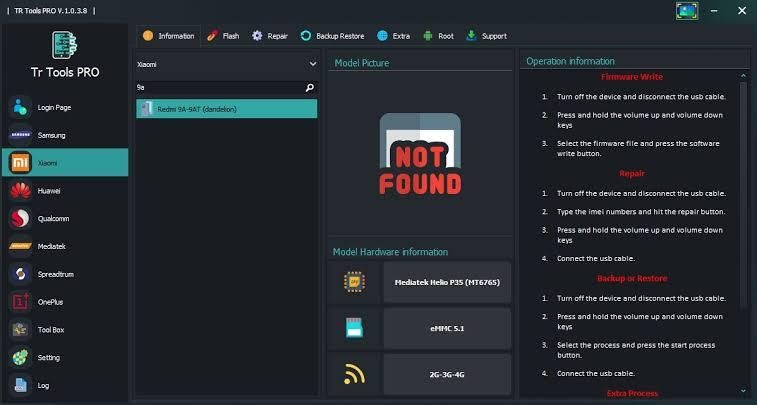The height and width of the screenshot is (405, 757).
Task: Open the Qualcomm chipset section
Action: (x=65, y=219)
